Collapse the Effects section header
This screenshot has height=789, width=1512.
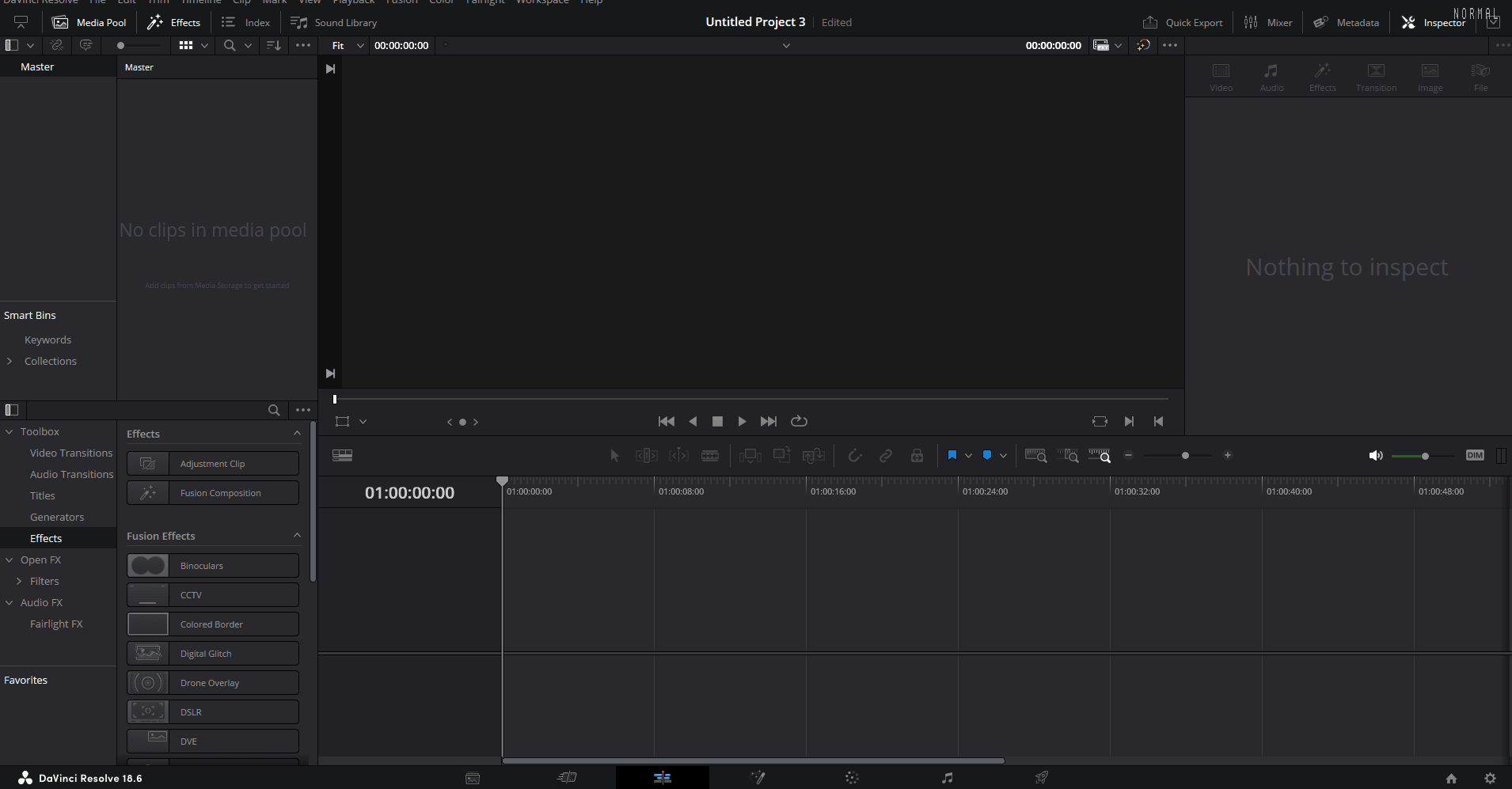click(x=297, y=433)
